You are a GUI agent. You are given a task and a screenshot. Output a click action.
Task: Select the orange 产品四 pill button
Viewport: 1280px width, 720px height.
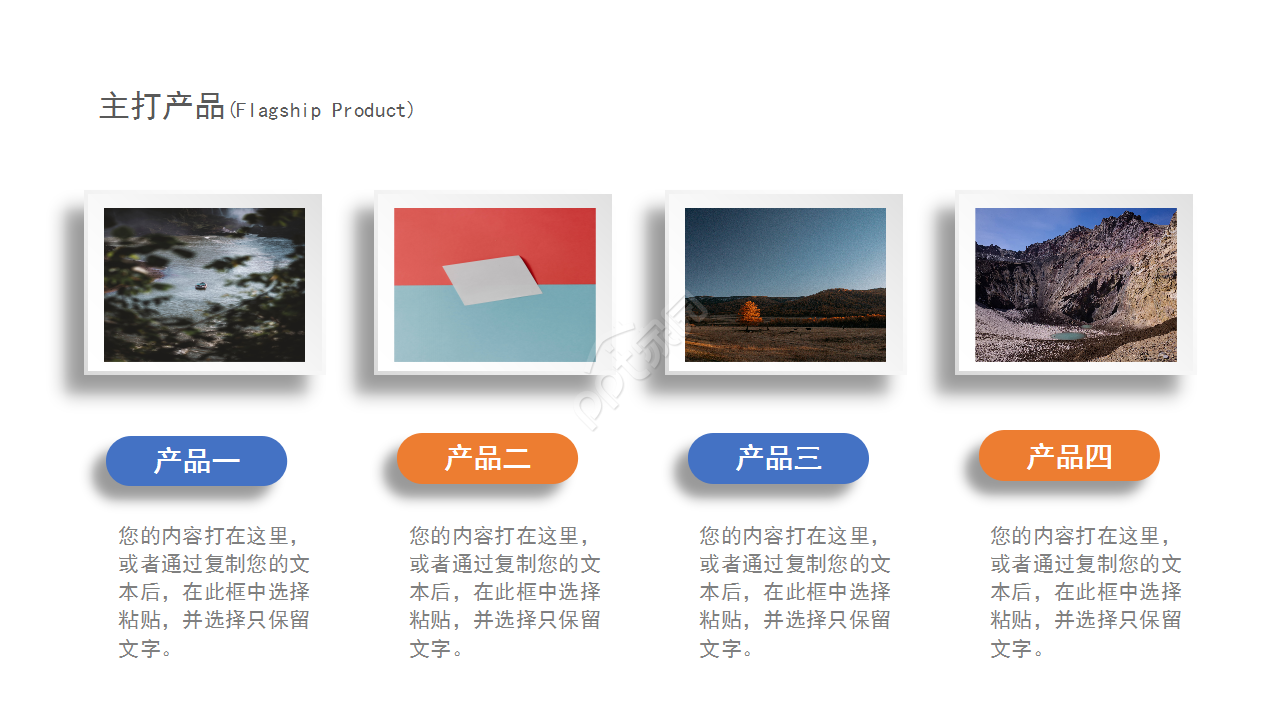pos(1069,456)
